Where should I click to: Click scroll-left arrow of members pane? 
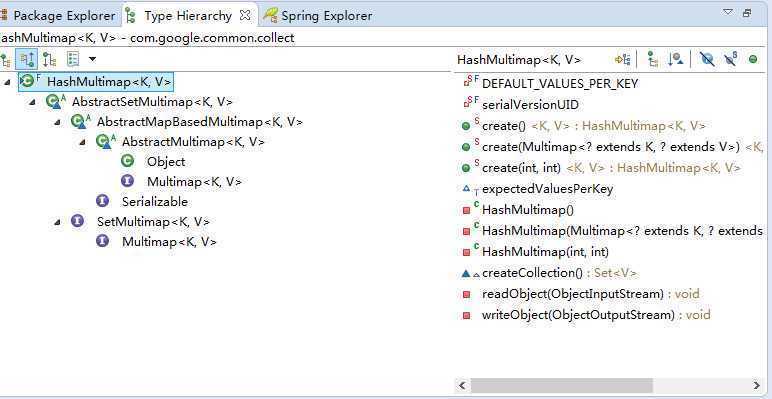click(462, 385)
